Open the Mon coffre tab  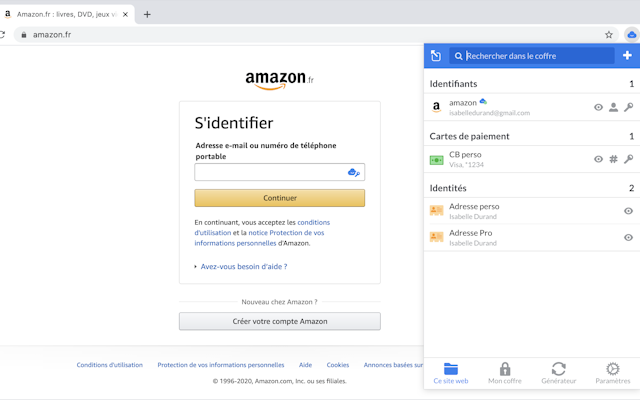coord(504,373)
